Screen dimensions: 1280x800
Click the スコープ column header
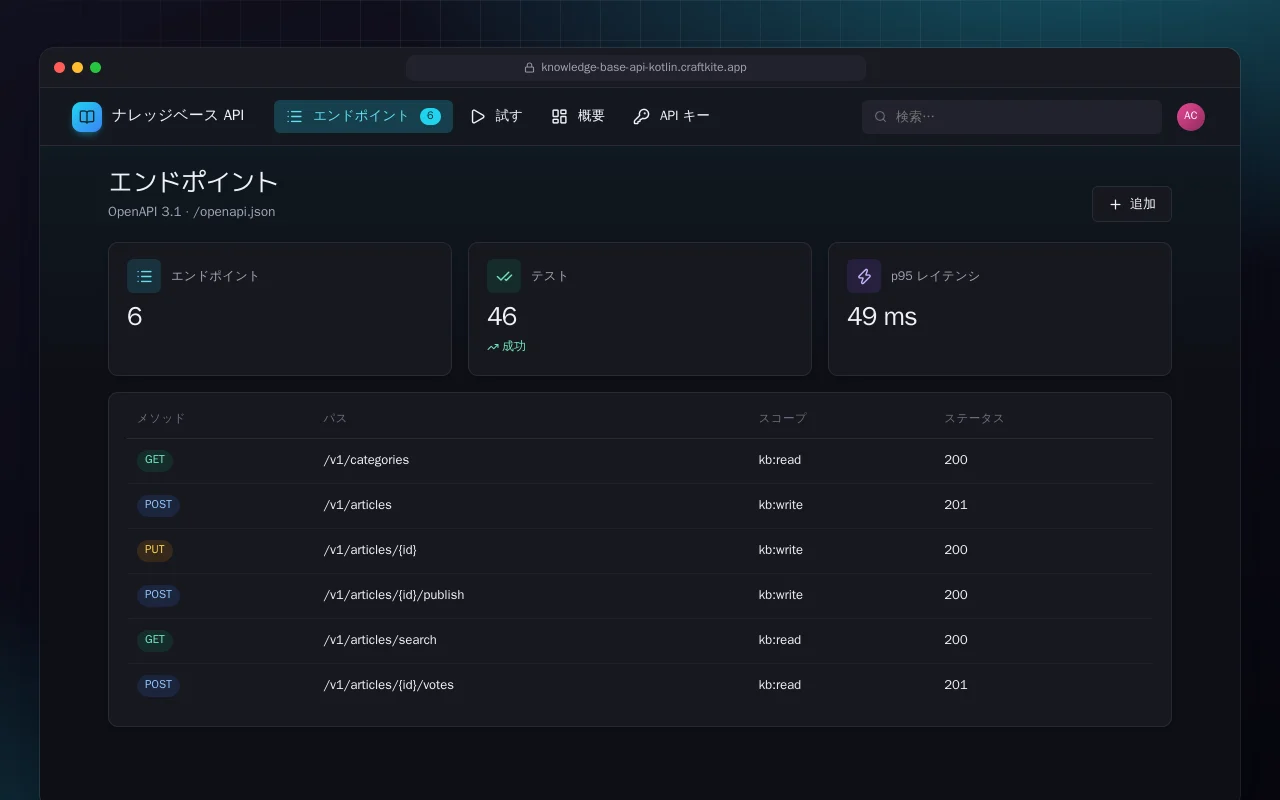(x=783, y=418)
